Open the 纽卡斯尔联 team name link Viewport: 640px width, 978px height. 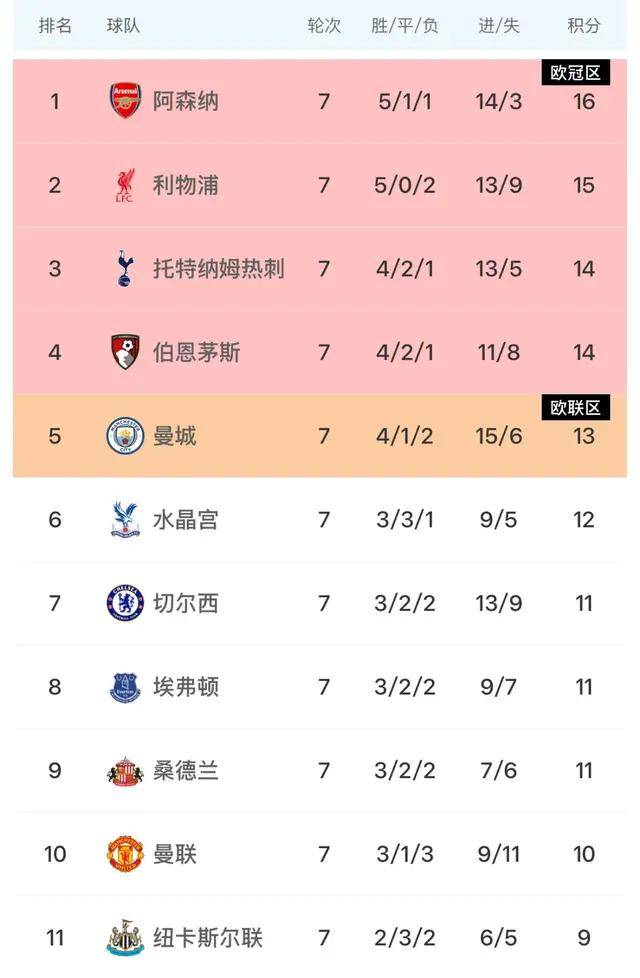tap(208, 938)
